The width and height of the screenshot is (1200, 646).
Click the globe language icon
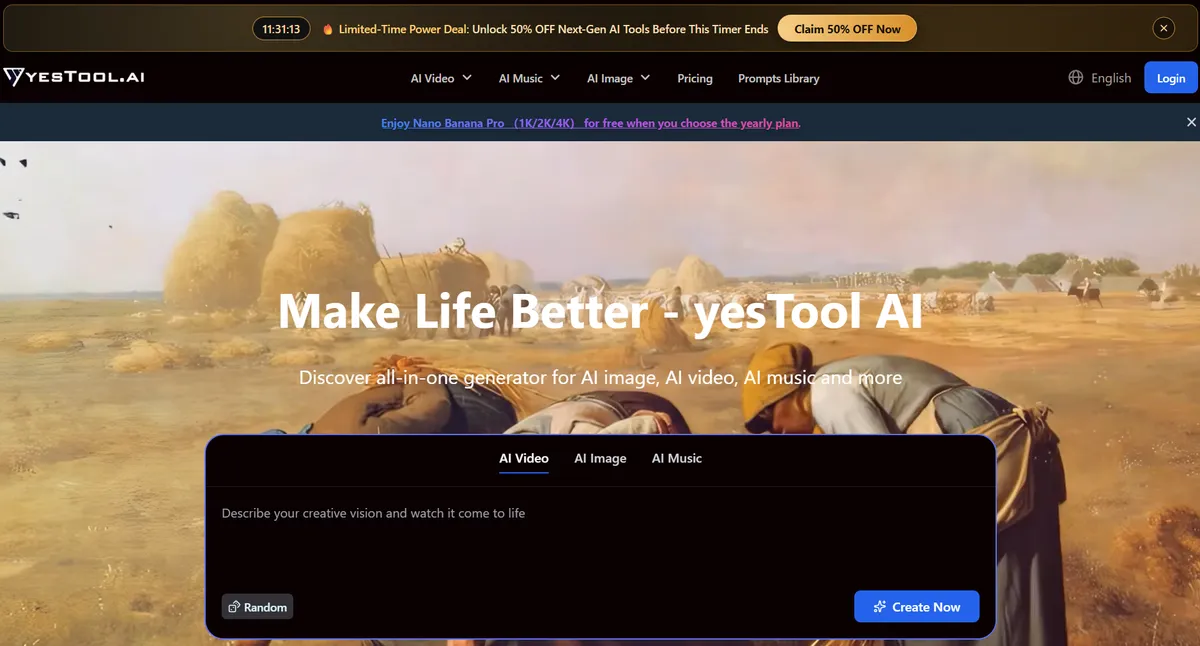[1076, 77]
